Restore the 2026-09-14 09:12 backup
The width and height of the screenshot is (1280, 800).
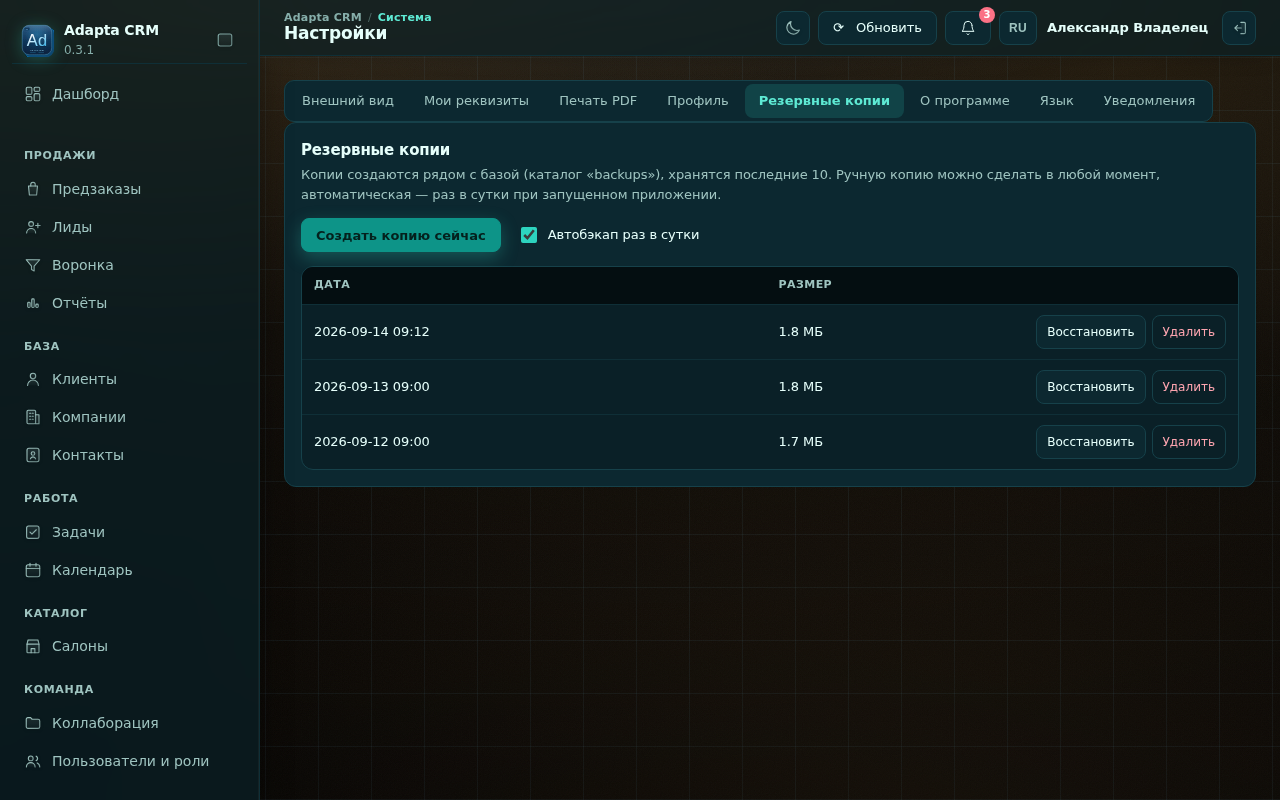1091,332
